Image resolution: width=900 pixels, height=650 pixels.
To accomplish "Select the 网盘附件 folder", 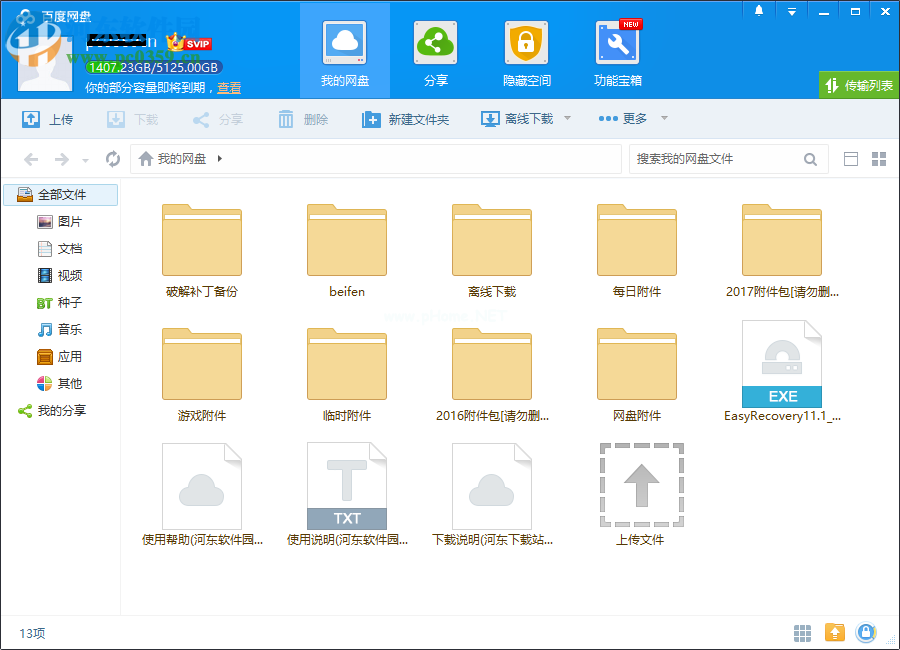I will [x=637, y=375].
